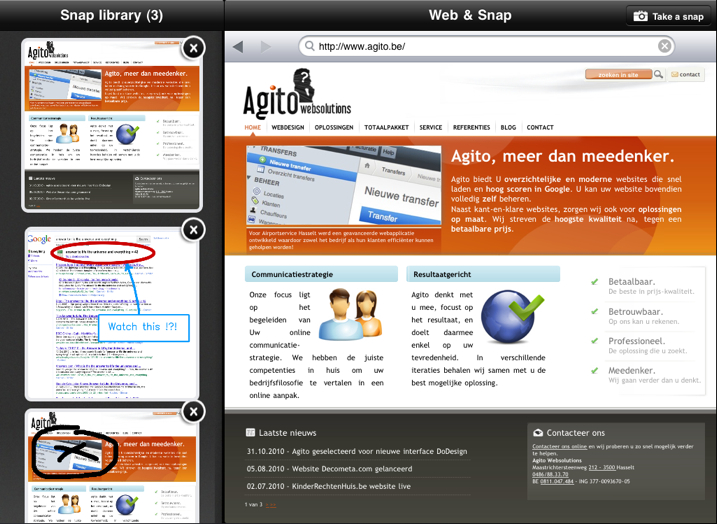The image size is (717, 524).
Task: Select the SERVICE menu item
Action: click(x=431, y=128)
